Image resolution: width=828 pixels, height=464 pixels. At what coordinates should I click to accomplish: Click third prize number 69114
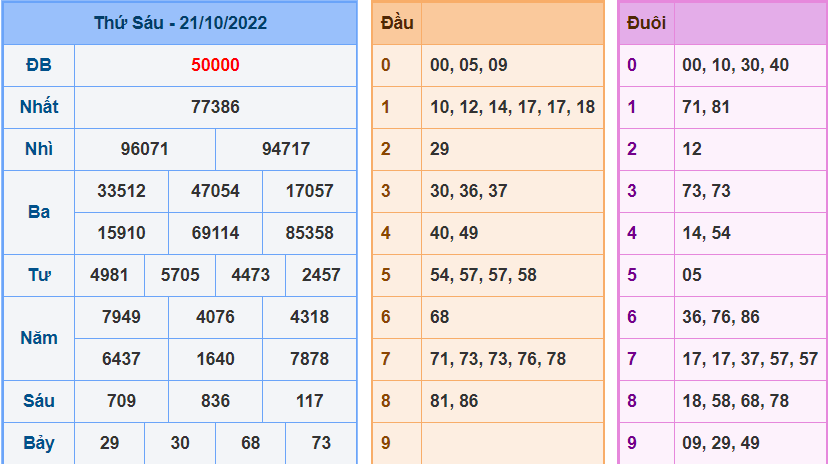(x=215, y=233)
